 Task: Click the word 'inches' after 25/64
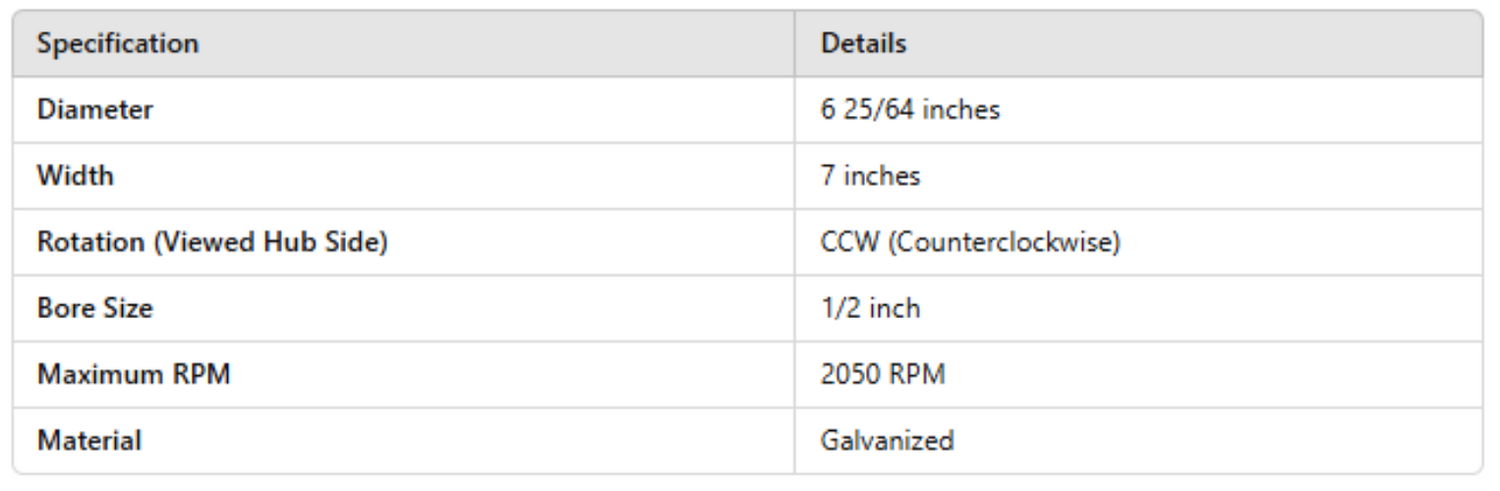[x=960, y=110]
